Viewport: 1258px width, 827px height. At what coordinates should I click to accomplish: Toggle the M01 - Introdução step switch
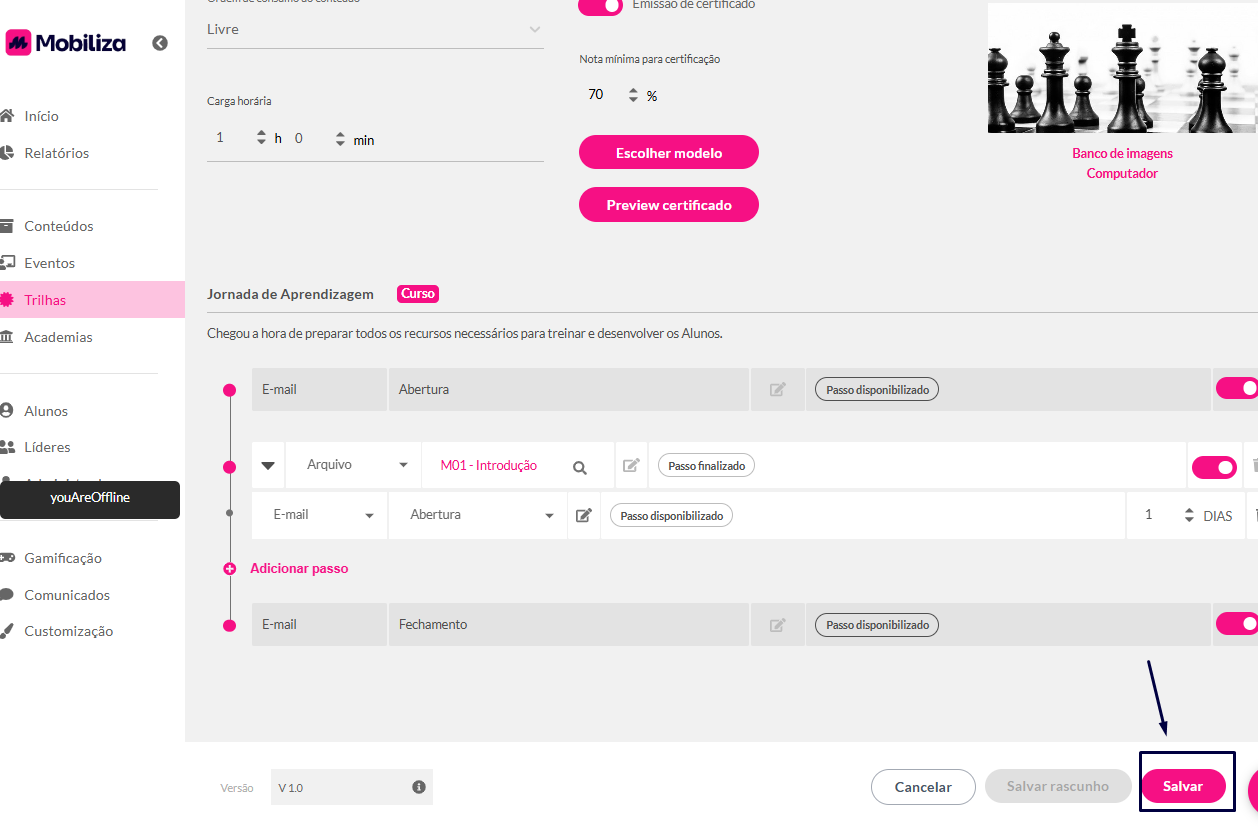pyautogui.click(x=1214, y=467)
